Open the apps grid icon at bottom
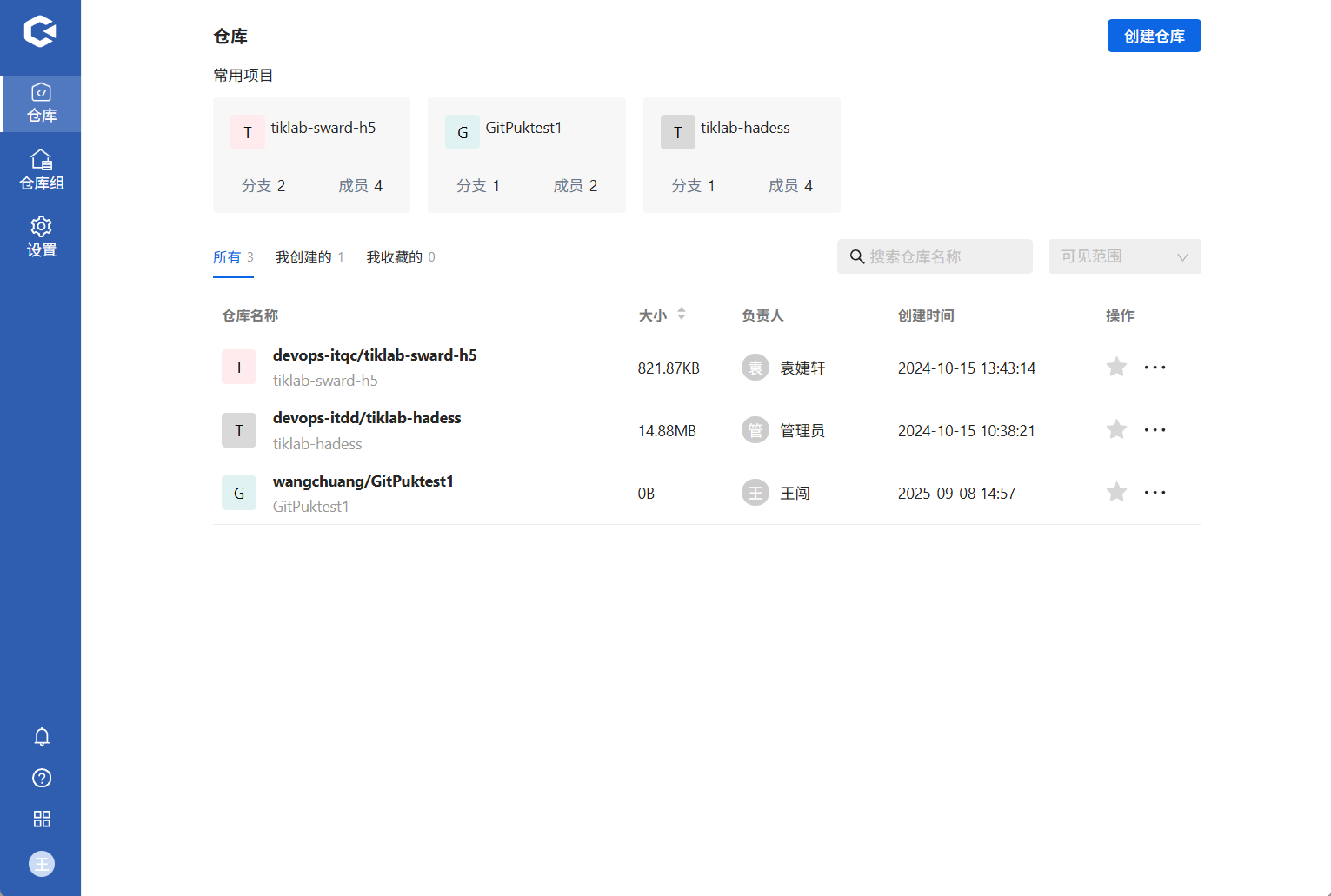Screen dimensions: 1331x896 41,819
